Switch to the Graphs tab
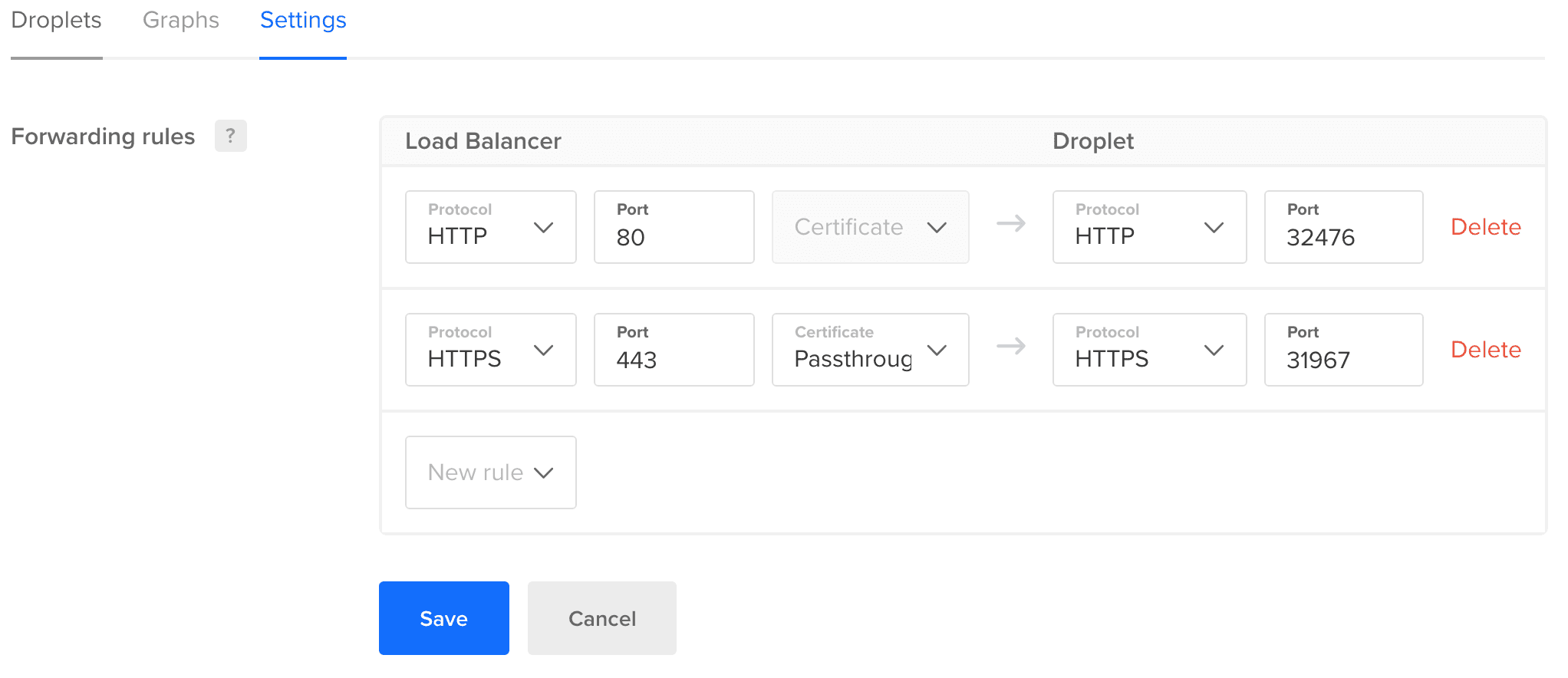 (181, 21)
